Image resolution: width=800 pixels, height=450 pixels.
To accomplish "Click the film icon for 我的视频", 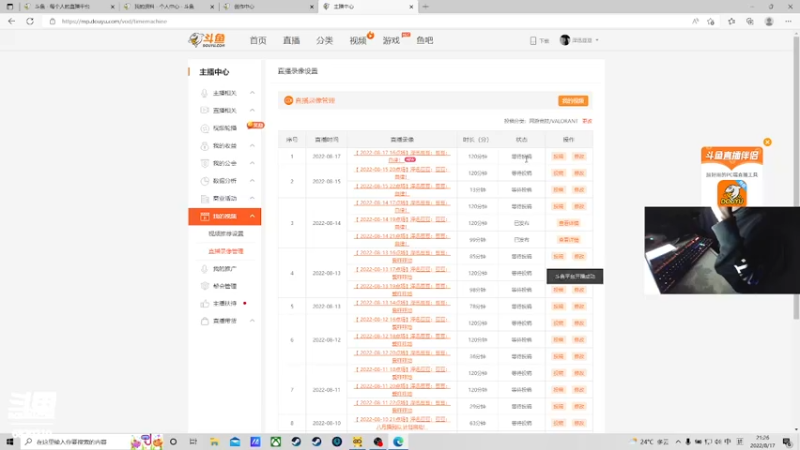I will pyautogui.click(x=205, y=216).
